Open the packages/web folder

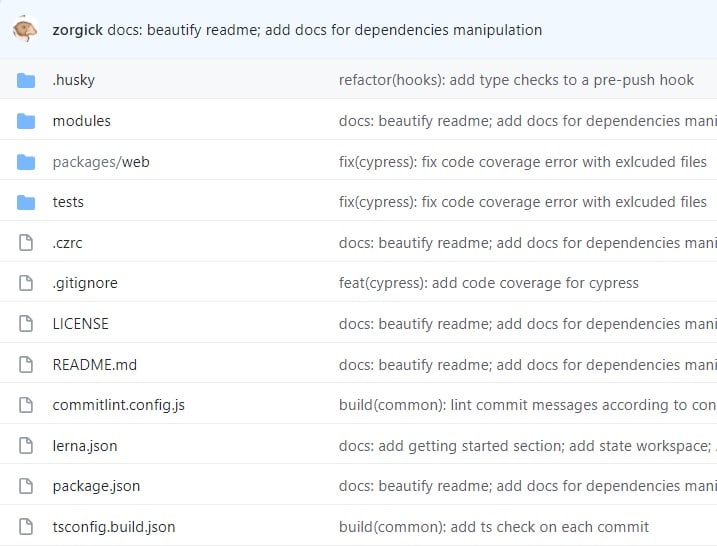(101, 162)
